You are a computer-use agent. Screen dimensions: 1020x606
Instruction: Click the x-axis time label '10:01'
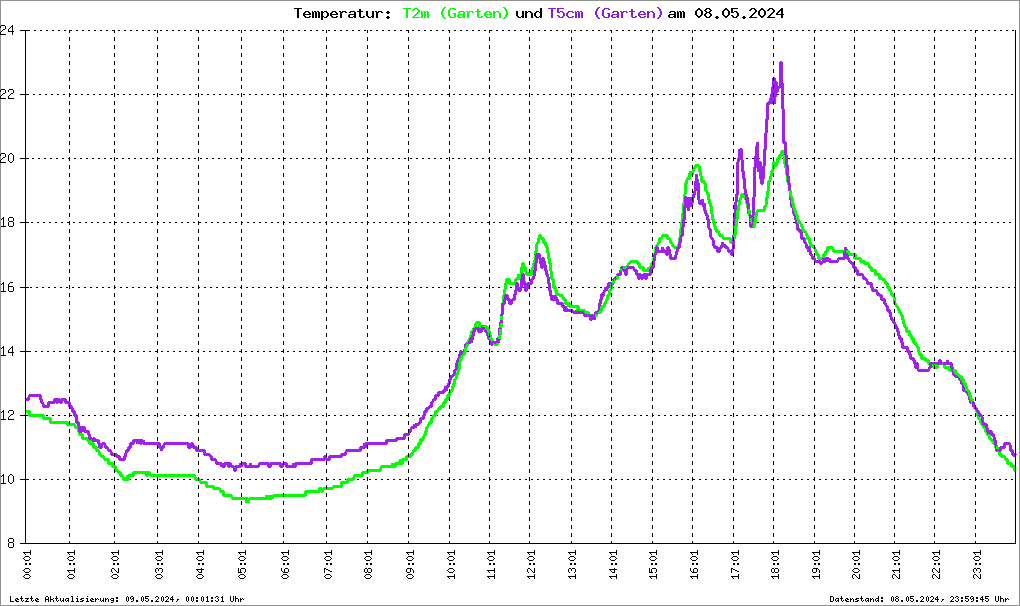451,564
